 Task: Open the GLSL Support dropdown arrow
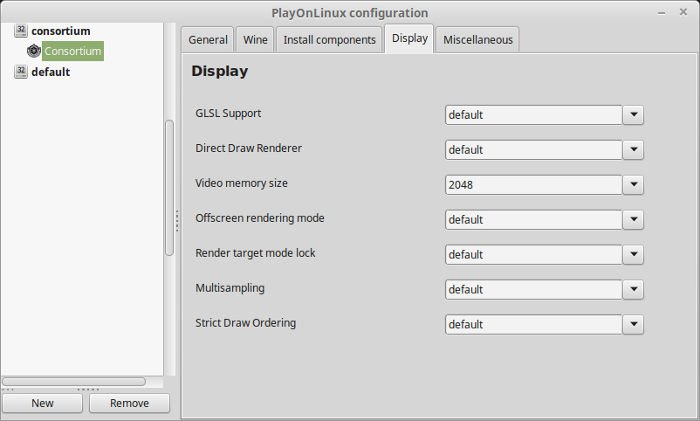633,115
